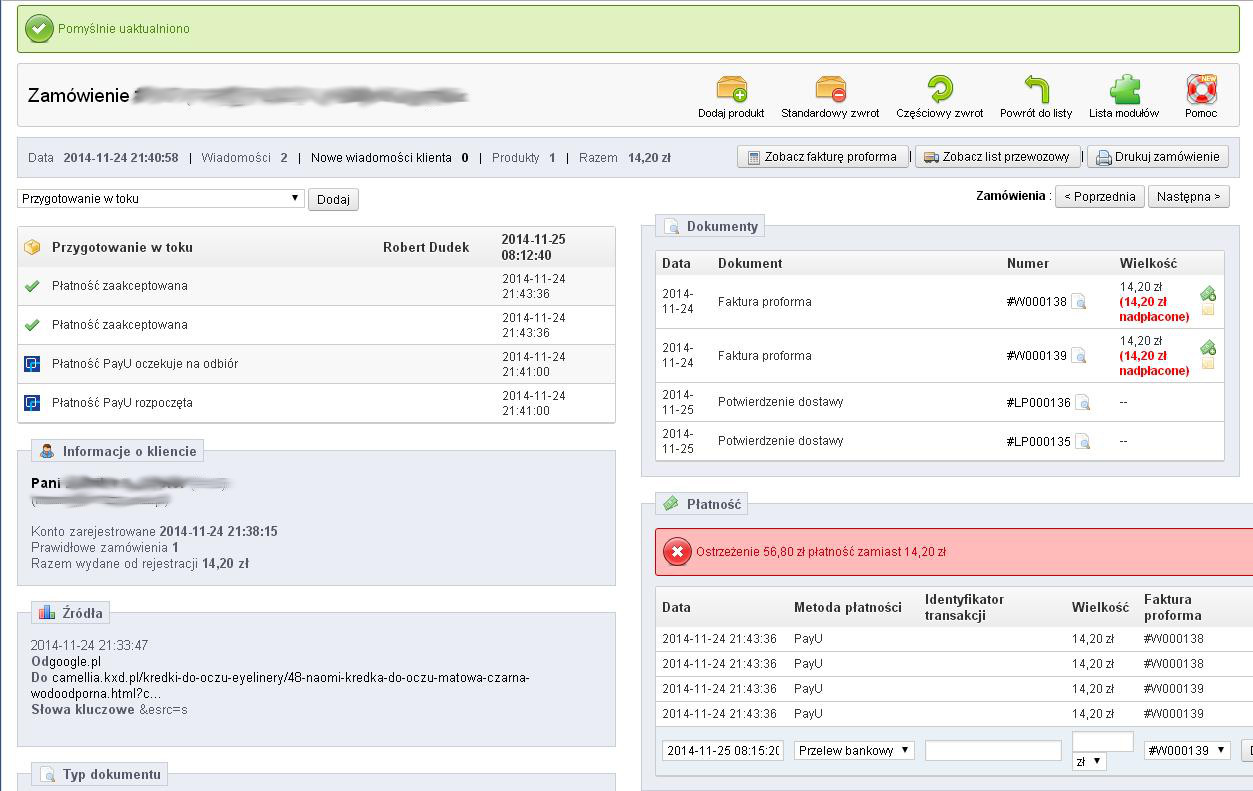The width and height of the screenshot is (1253, 791).
Task: Click Metoda płatności column header
Action: click(x=848, y=607)
